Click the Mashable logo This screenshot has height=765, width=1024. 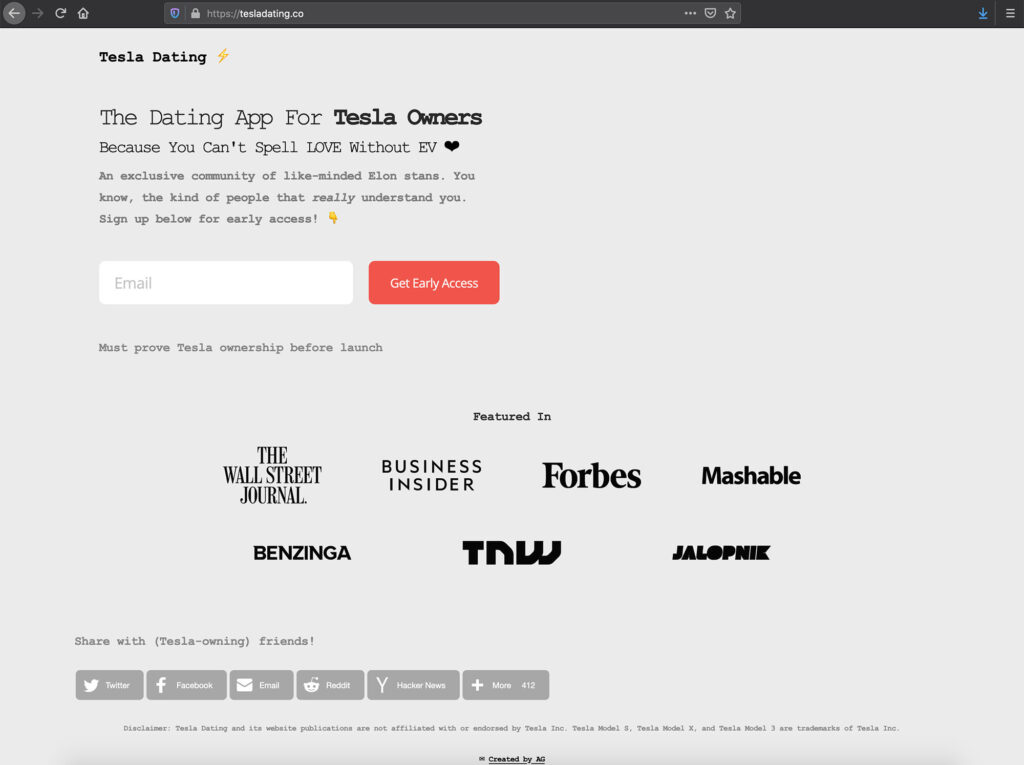[751, 476]
